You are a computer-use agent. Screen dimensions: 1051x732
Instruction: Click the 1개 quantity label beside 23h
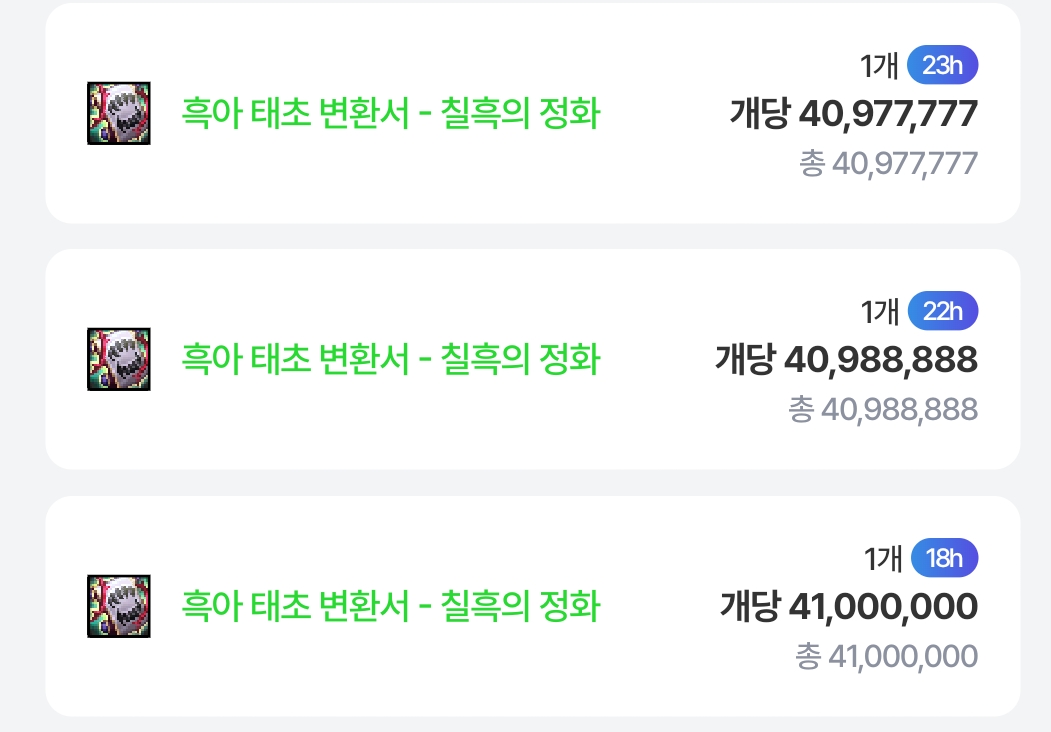coord(880,66)
